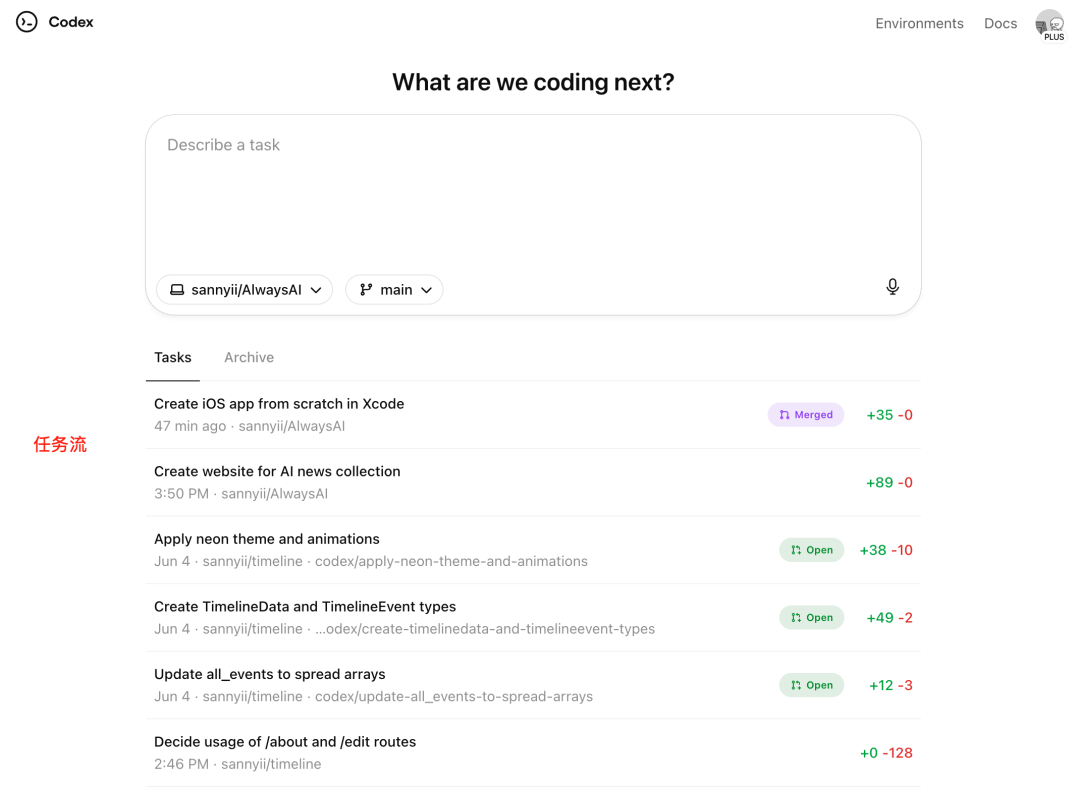
Task: Open the AI news collection website task
Action: click(277, 471)
